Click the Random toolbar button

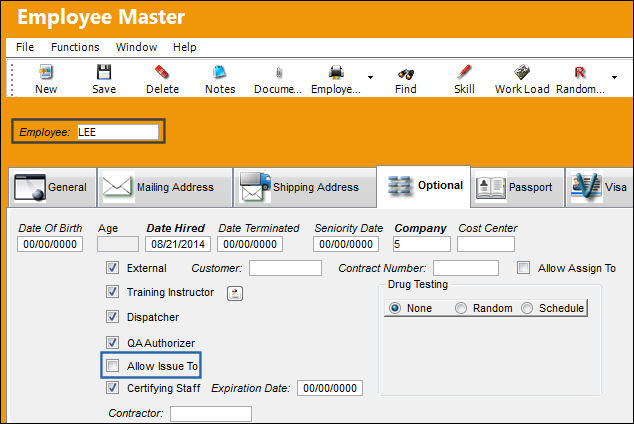[580, 80]
